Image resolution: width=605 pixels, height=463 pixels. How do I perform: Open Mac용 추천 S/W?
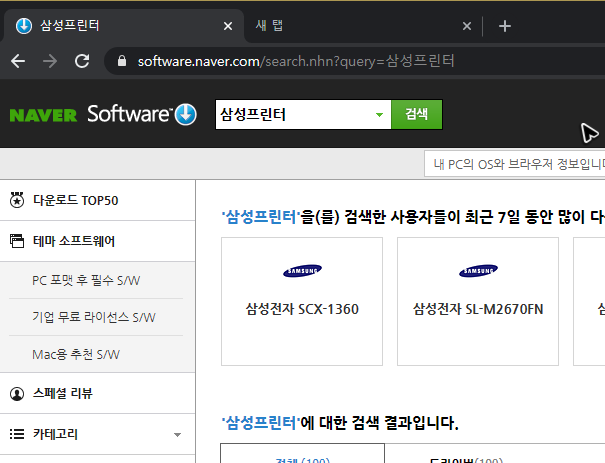76,355
